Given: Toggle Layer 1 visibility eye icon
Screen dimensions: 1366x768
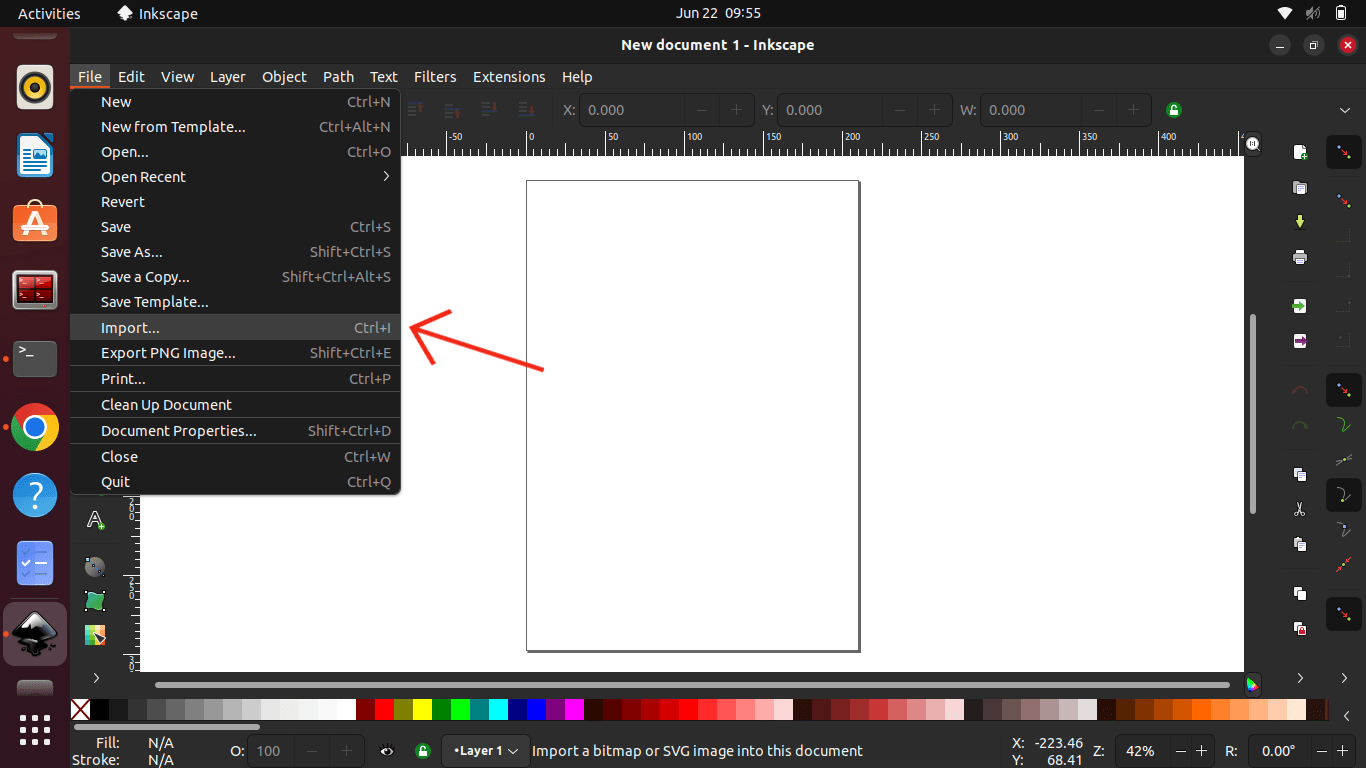Looking at the screenshot, I should (x=387, y=751).
